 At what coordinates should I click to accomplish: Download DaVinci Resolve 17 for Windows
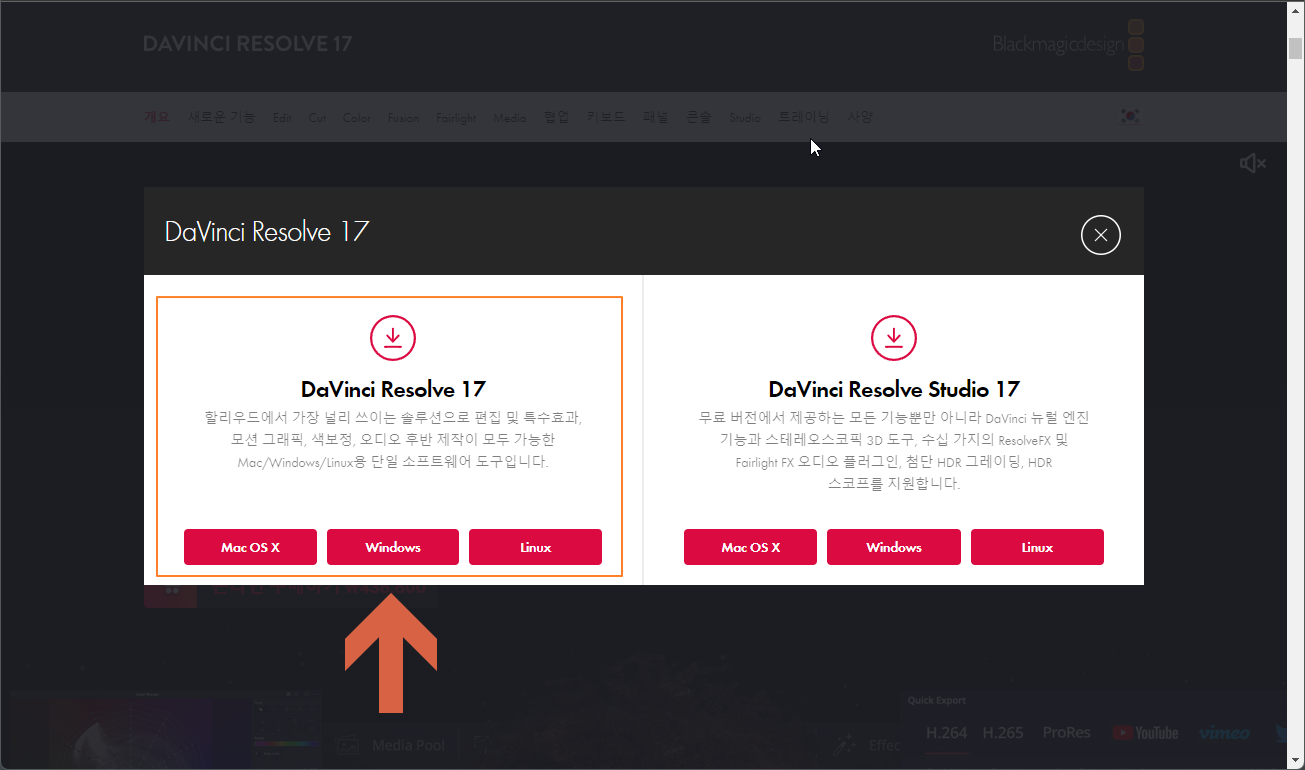(x=393, y=547)
